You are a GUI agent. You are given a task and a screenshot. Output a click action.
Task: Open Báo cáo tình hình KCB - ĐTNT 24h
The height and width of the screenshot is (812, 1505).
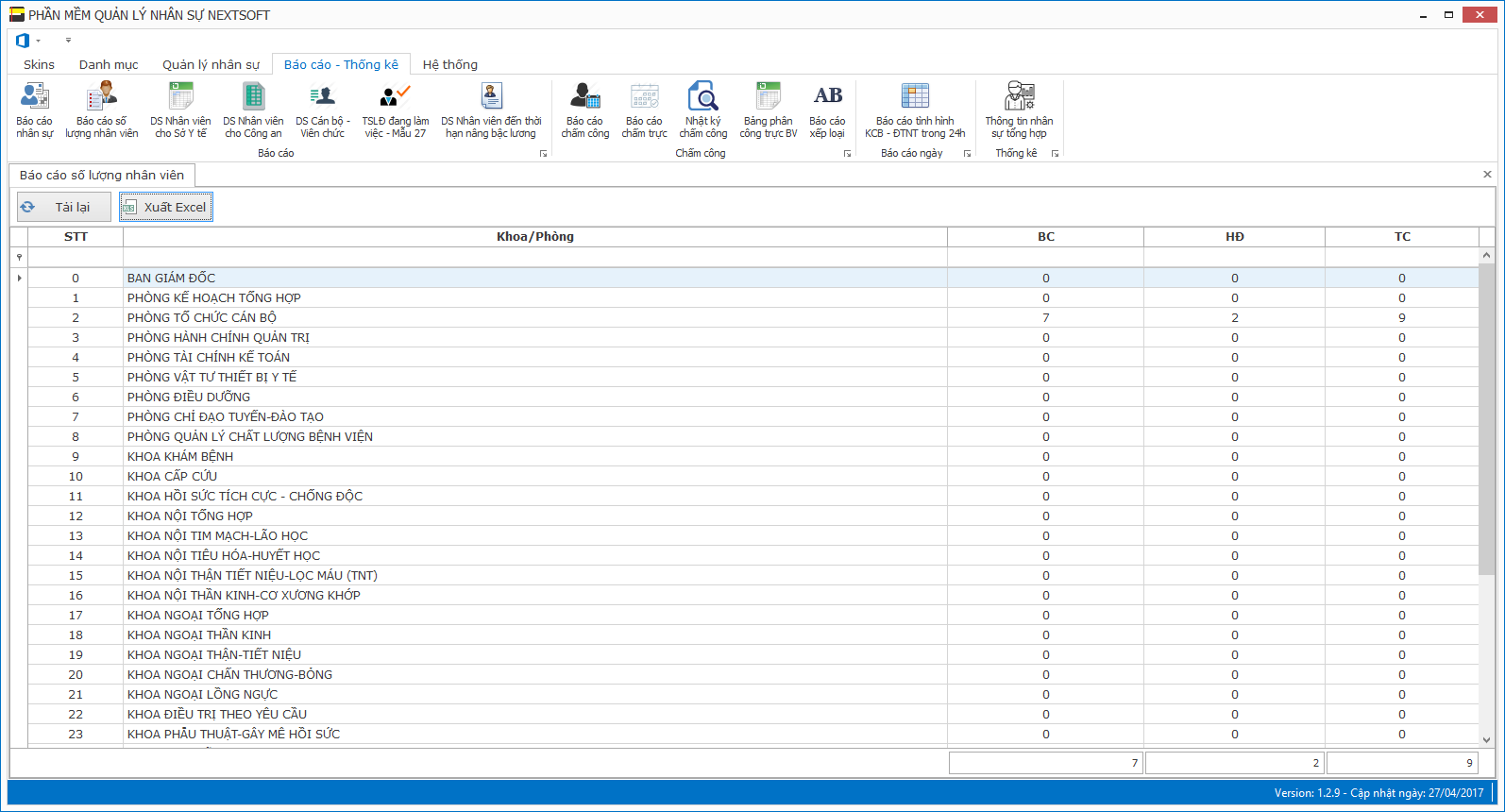pyautogui.click(x=915, y=110)
